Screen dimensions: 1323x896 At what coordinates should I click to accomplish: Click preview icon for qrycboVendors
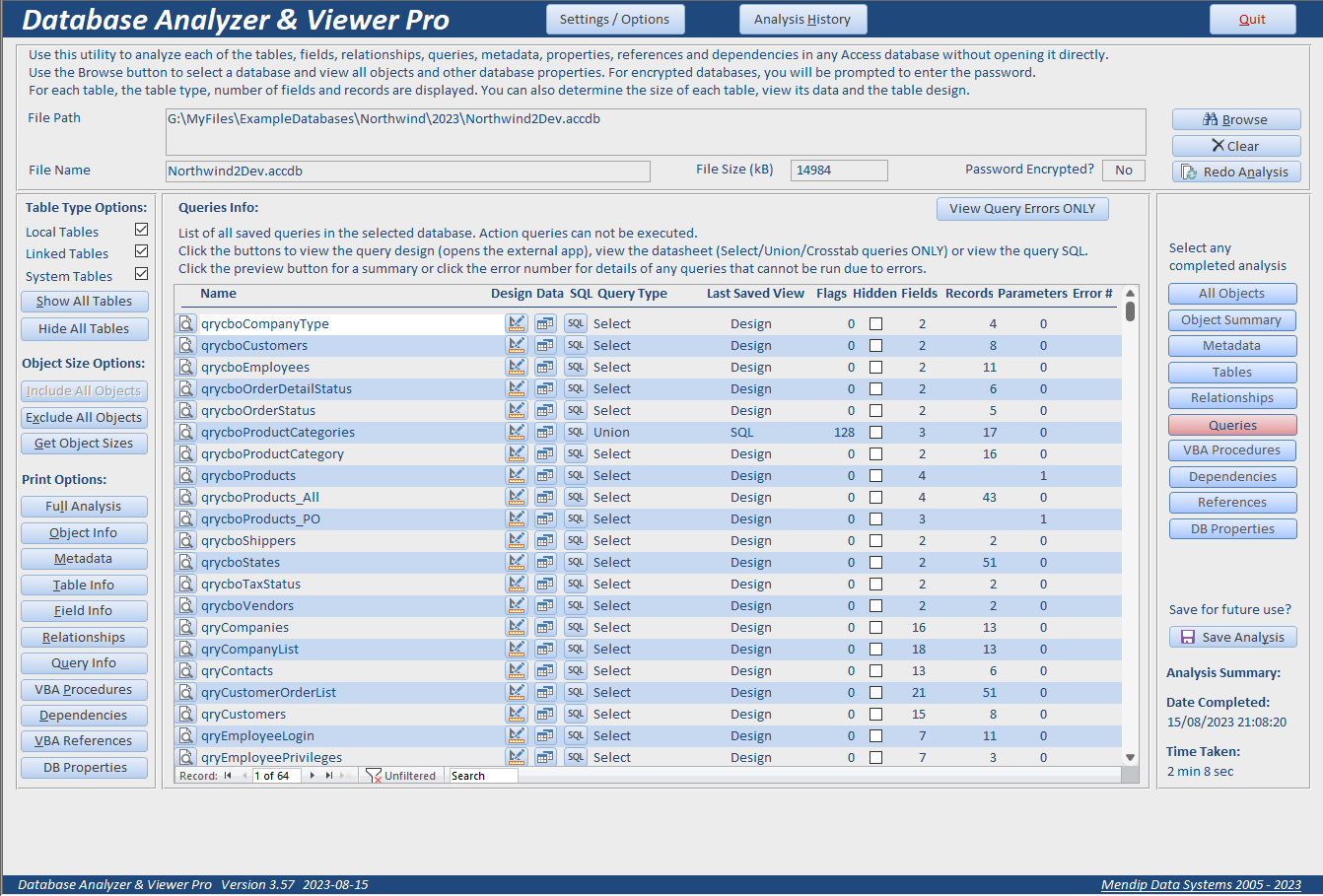[186, 605]
